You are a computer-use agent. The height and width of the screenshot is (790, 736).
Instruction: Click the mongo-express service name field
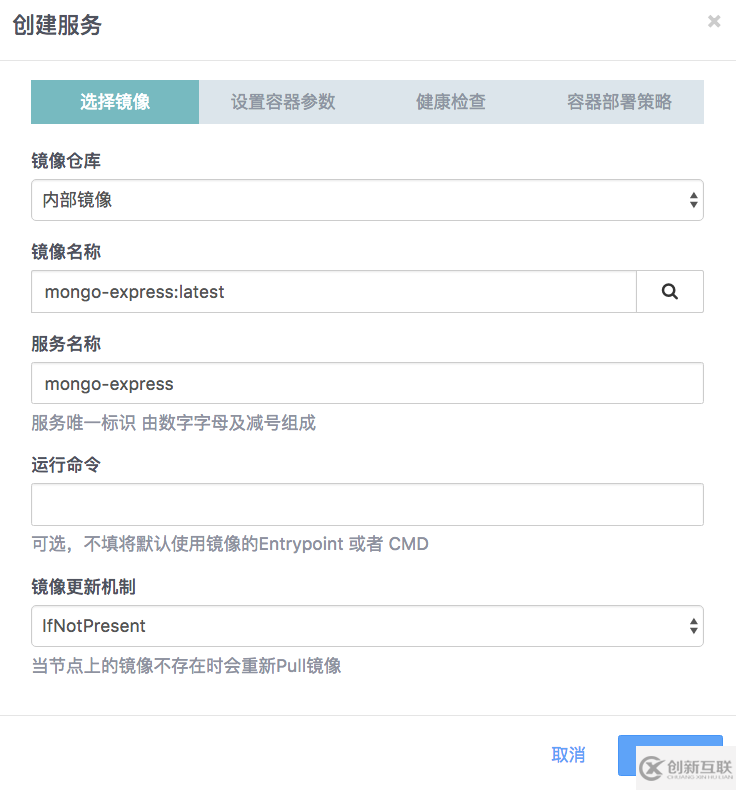tap(367, 383)
